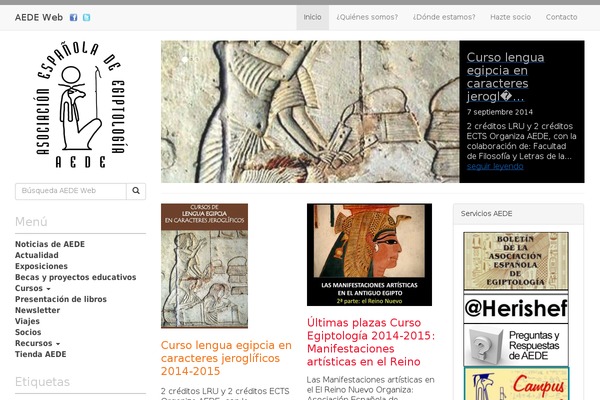
Task: Open the Socios section
Action: coord(28,332)
